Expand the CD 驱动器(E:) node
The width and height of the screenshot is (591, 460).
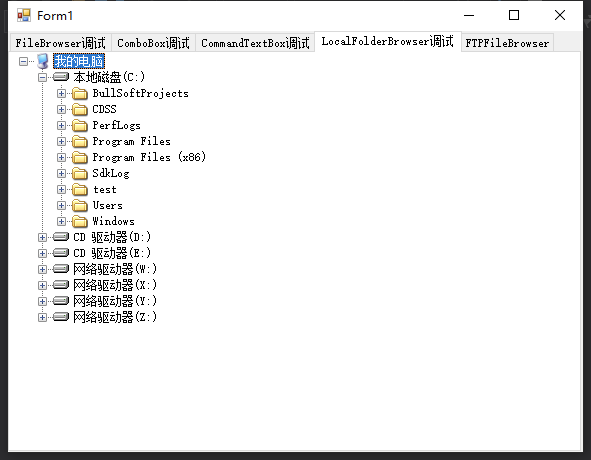pos(42,253)
